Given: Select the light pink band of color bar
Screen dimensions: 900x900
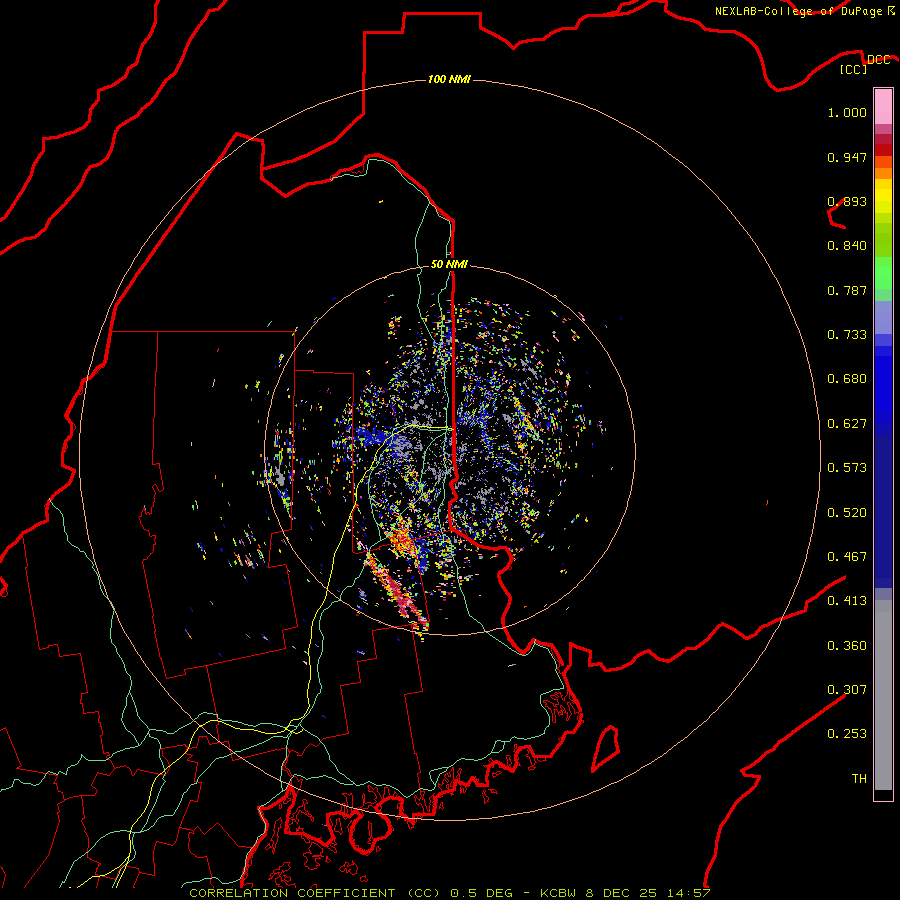Looking at the screenshot, I should 883,106.
